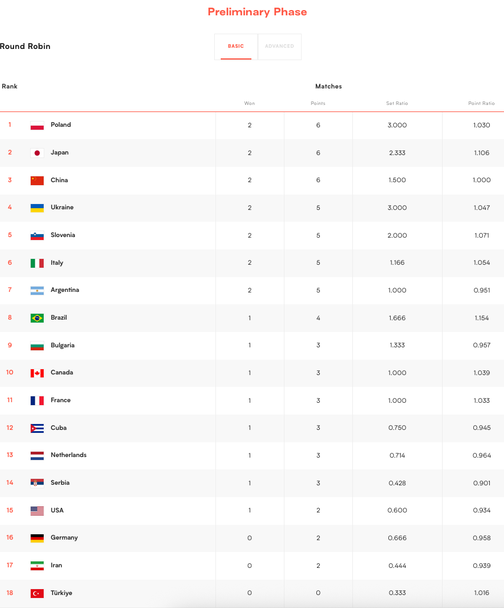Click the Brazil flag icon
The width and height of the screenshot is (504, 608).
click(x=37, y=318)
